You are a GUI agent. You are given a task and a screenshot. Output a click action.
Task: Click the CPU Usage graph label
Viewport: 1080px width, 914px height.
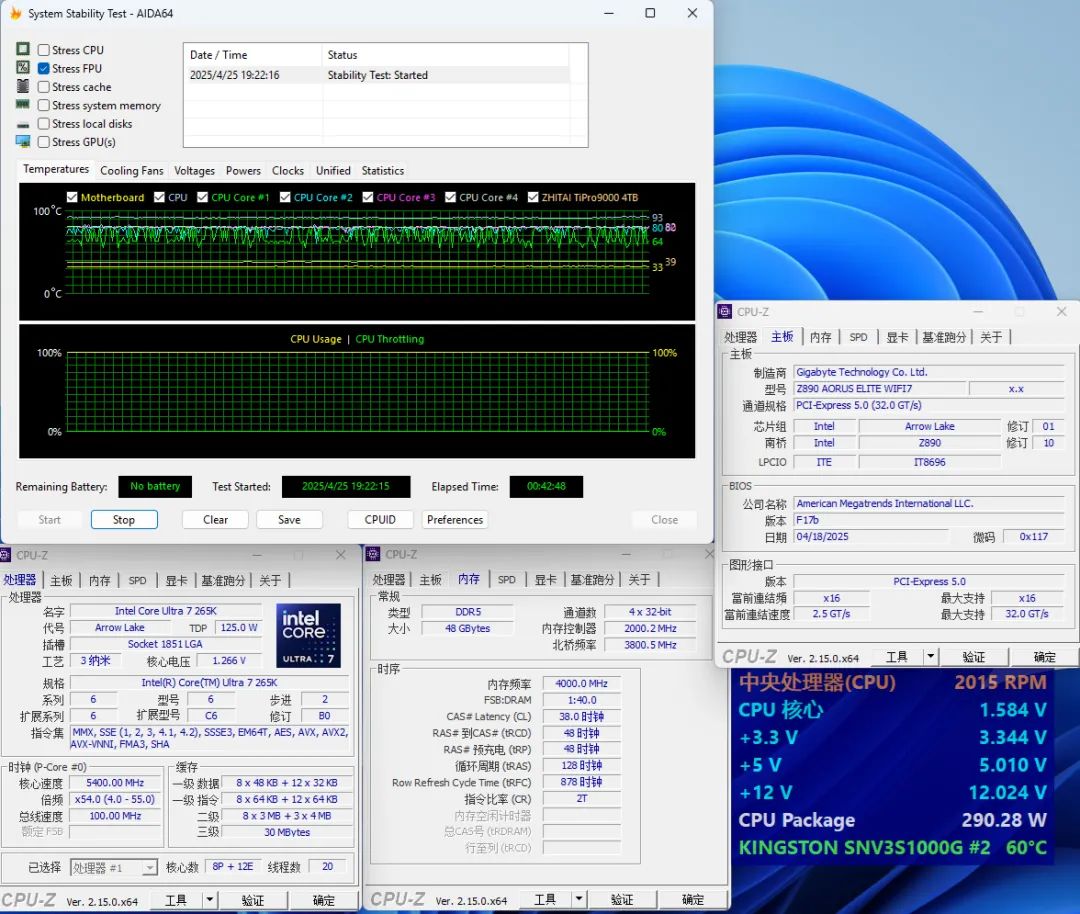click(316, 339)
